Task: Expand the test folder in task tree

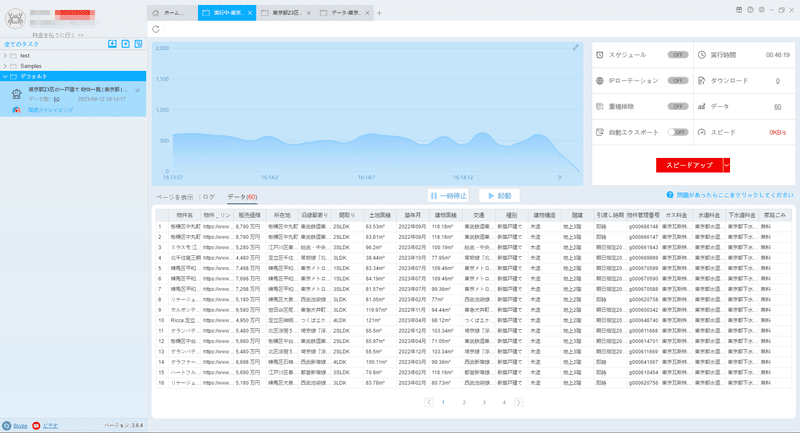Action: point(5,56)
